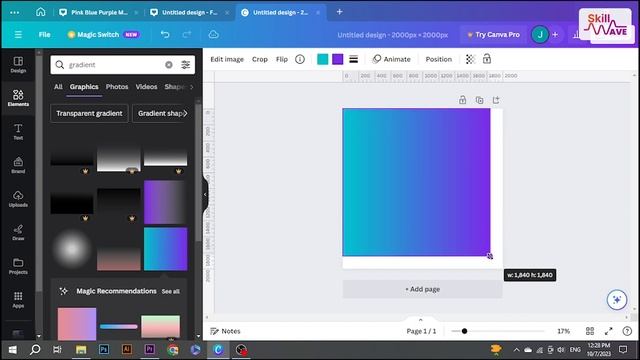640x360 pixels.
Task: Switch to Pink Blue Purple browser tab
Action: (x=99, y=12)
